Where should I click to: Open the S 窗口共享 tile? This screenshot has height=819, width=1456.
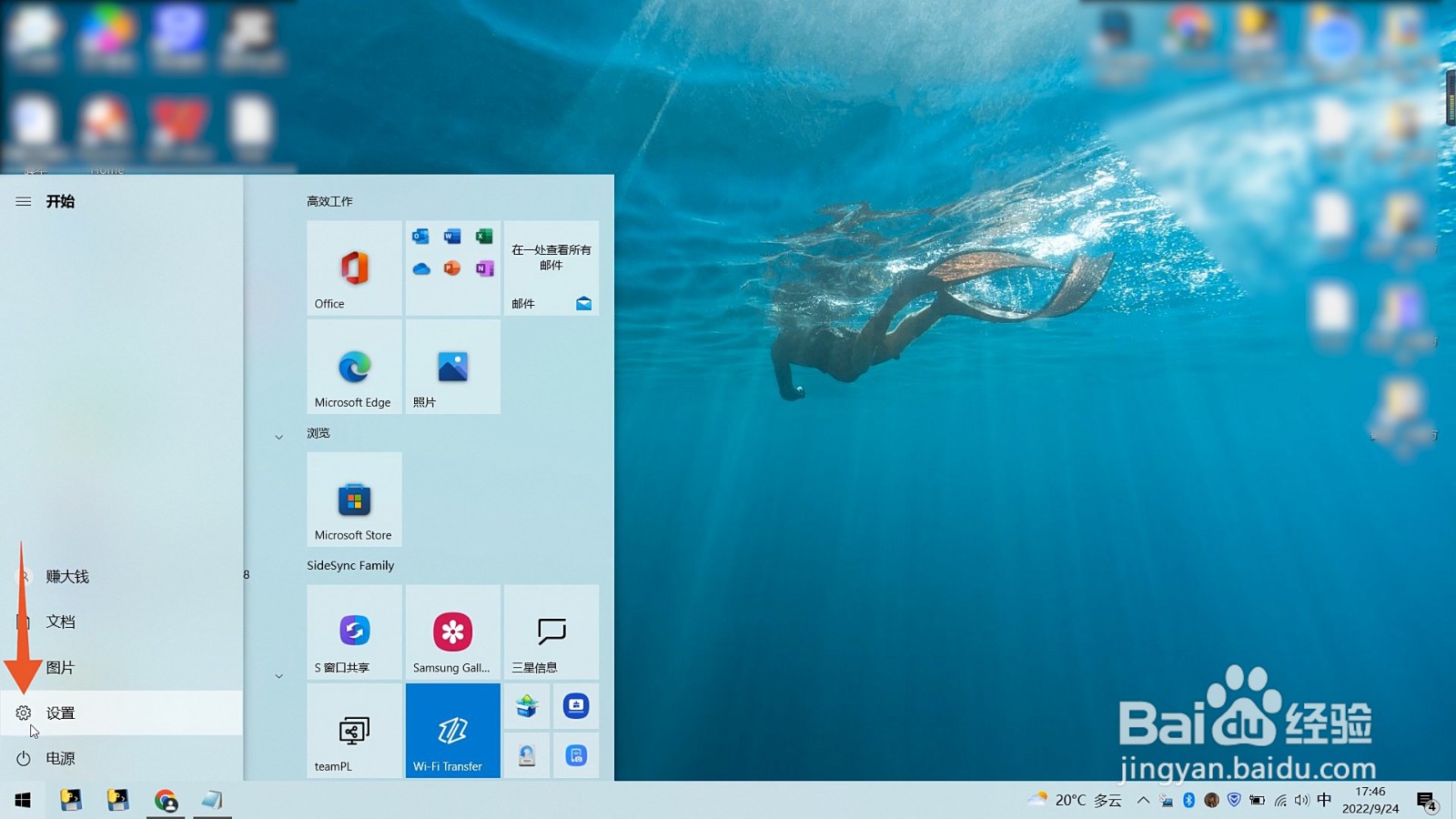[354, 632]
